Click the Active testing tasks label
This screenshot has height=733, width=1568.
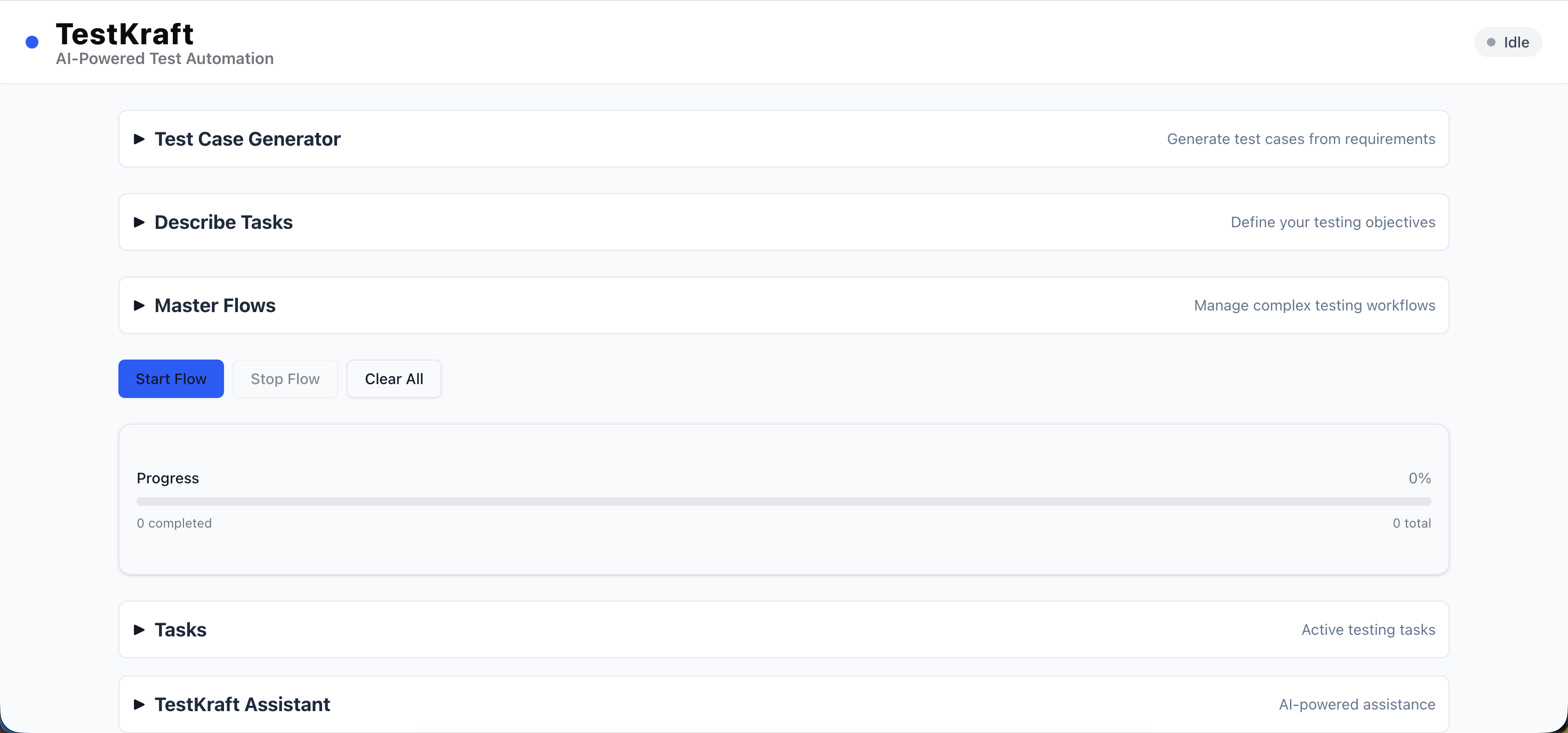(1368, 630)
